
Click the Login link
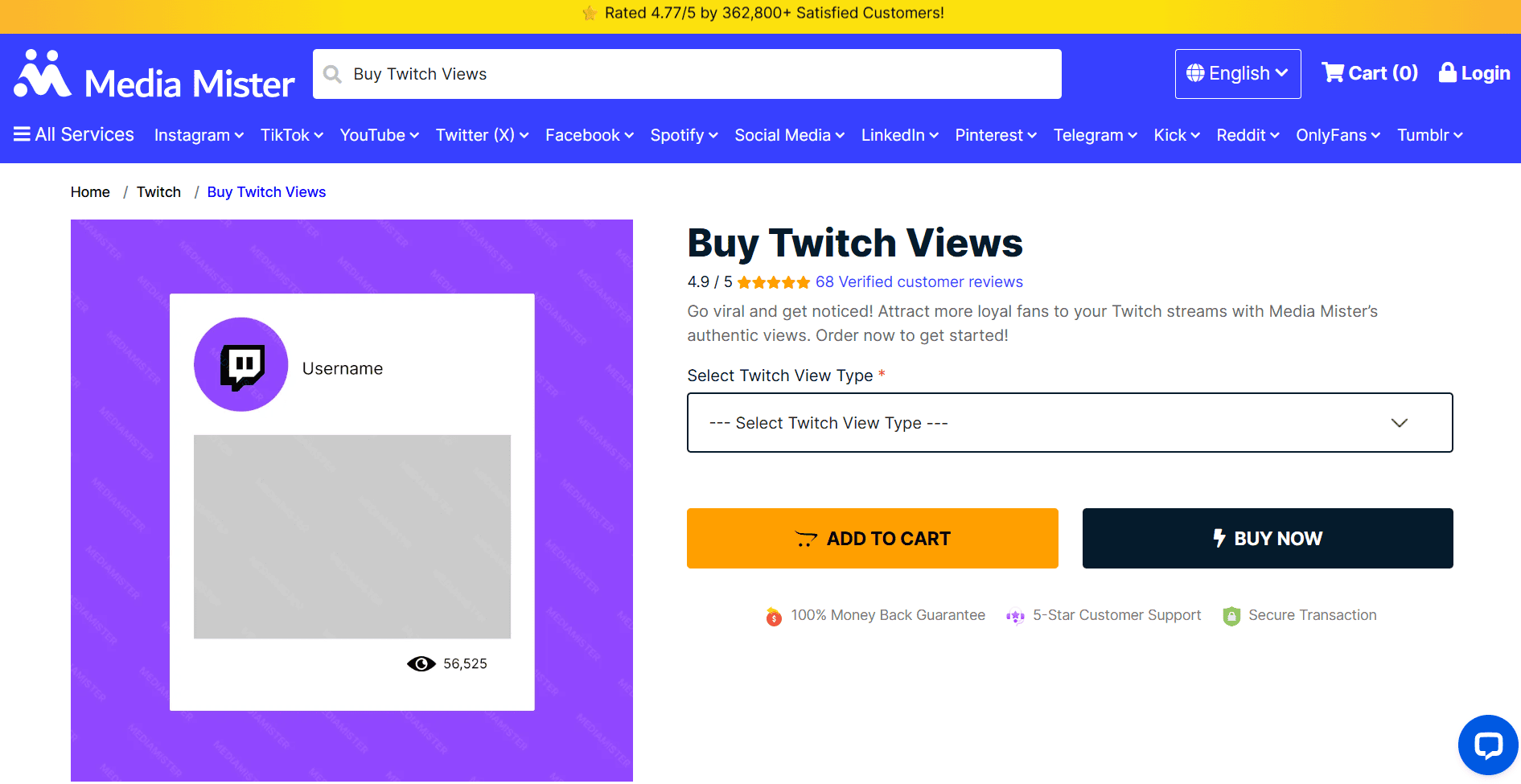pyautogui.click(x=1474, y=73)
